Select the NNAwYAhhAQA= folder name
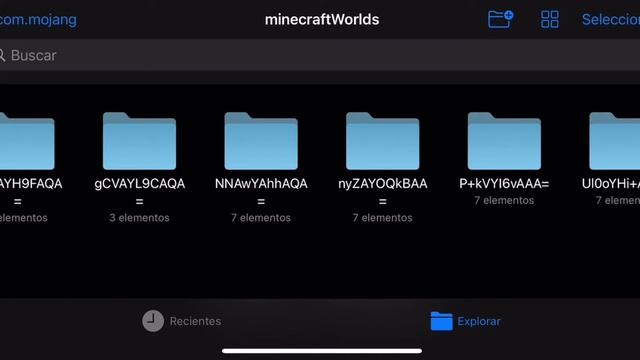640x360 pixels. coord(261,192)
